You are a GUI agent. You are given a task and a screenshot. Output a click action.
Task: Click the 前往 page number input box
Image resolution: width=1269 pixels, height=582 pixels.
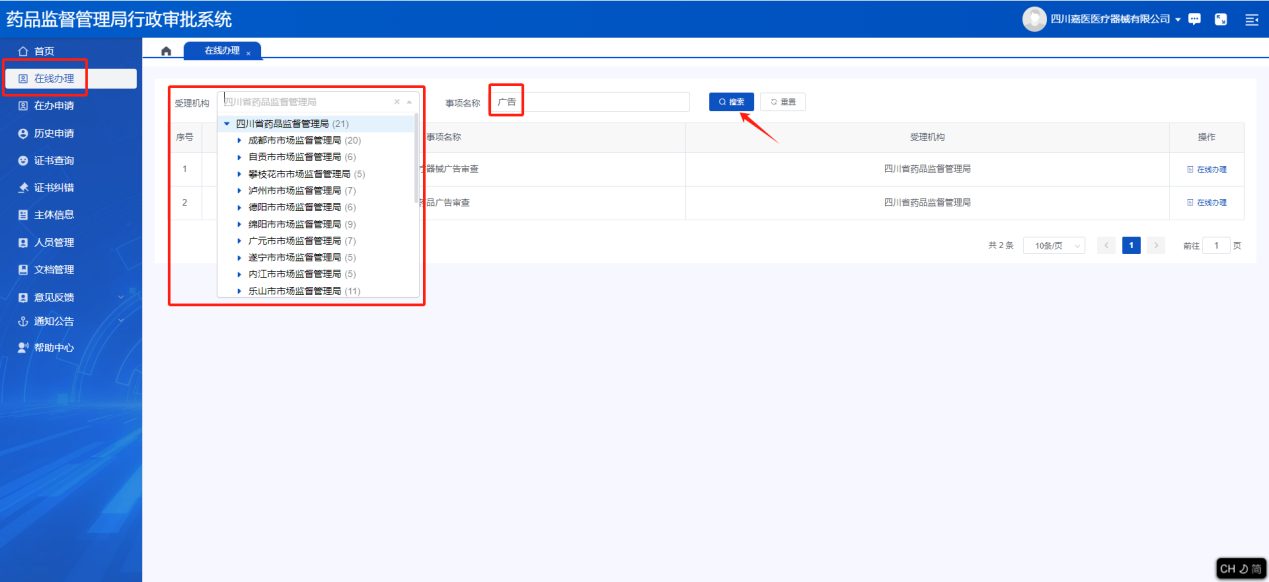click(1216, 245)
